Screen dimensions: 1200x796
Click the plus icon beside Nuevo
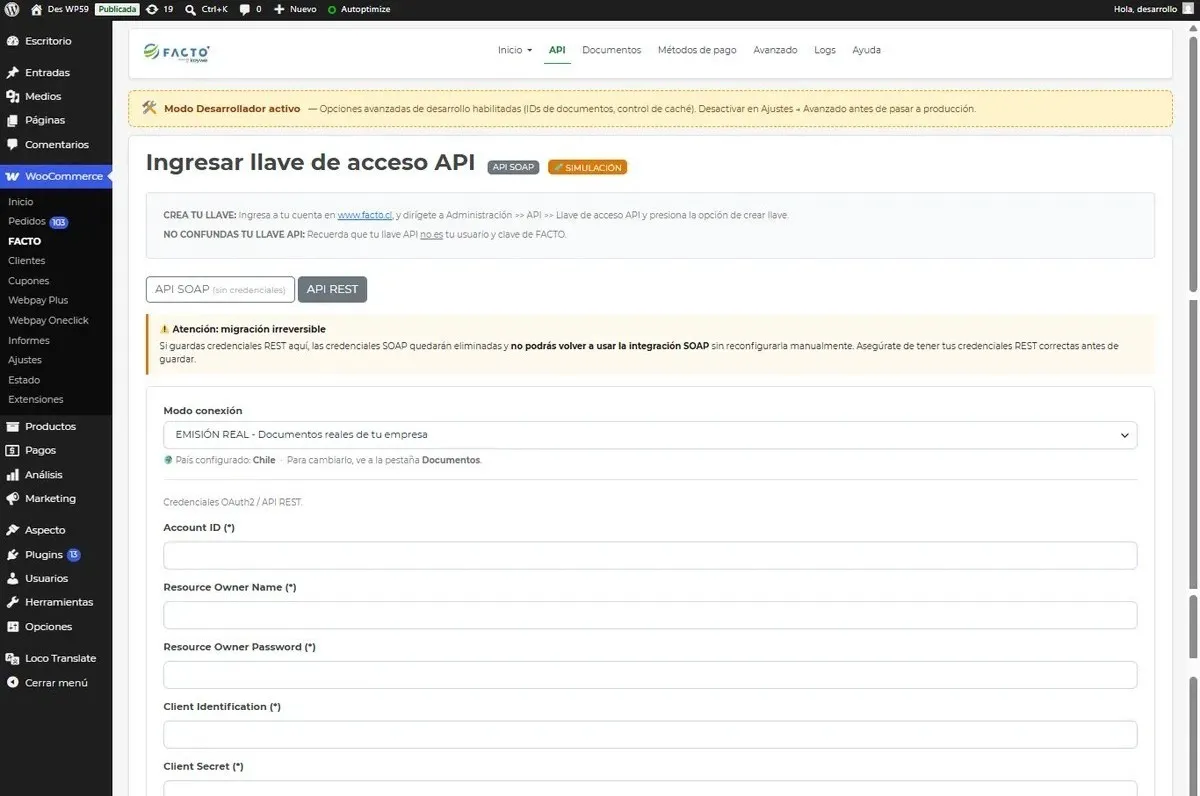point(279,9)
